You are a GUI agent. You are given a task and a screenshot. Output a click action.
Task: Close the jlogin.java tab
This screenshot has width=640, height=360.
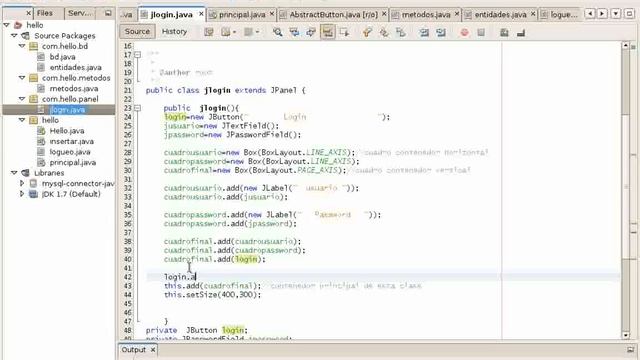pos(201,14)
